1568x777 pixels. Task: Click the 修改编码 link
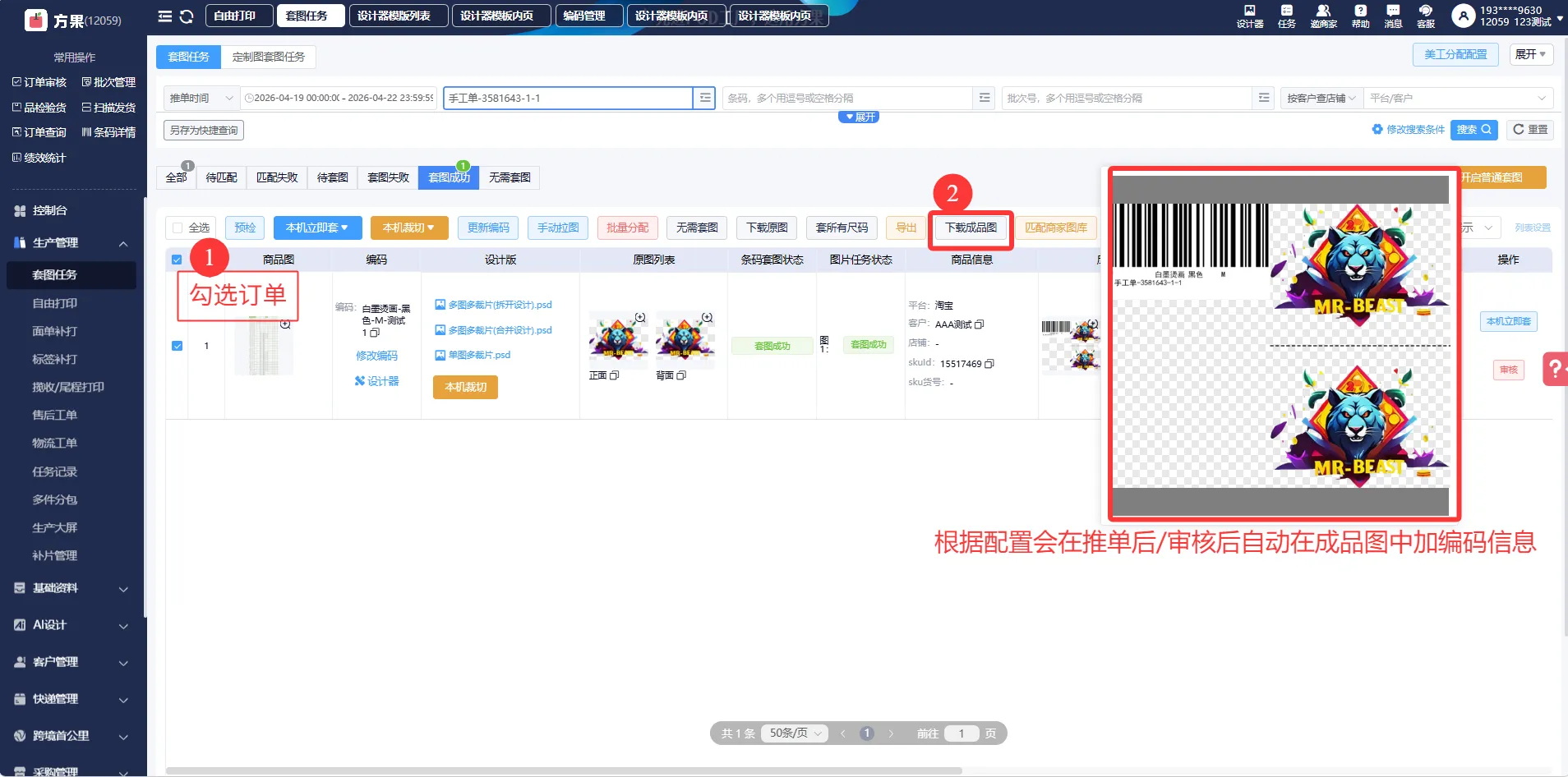376,356
